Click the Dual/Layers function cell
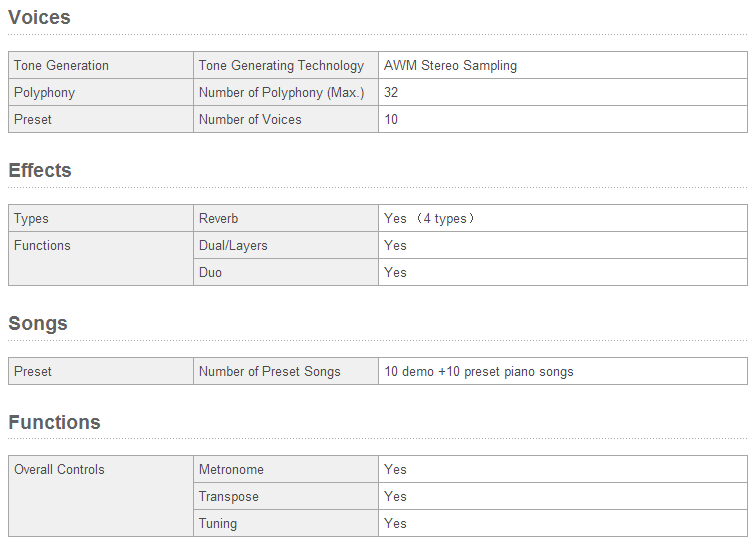 point(233,246)
